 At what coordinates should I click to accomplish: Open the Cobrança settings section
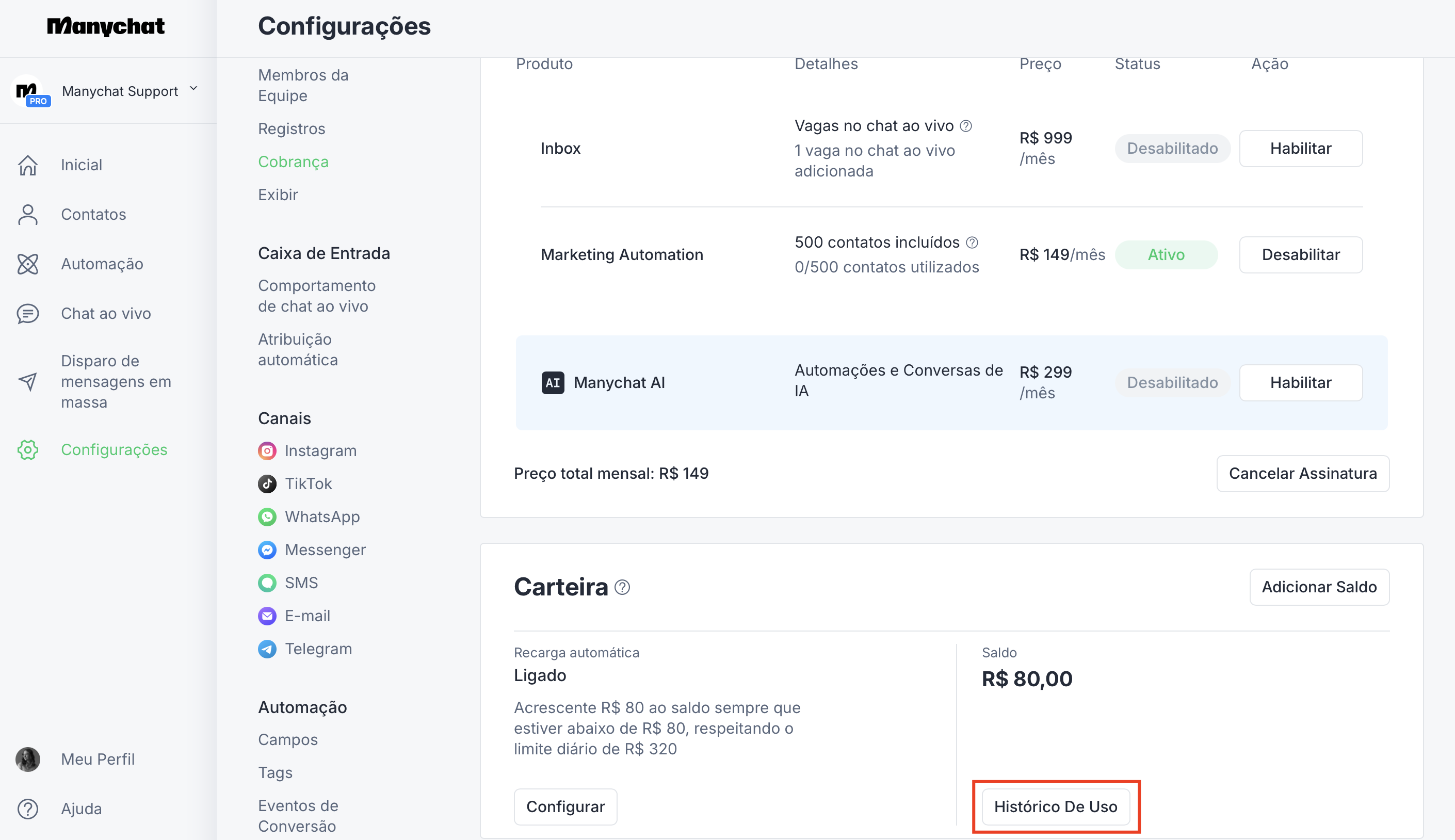coord(293,162)
